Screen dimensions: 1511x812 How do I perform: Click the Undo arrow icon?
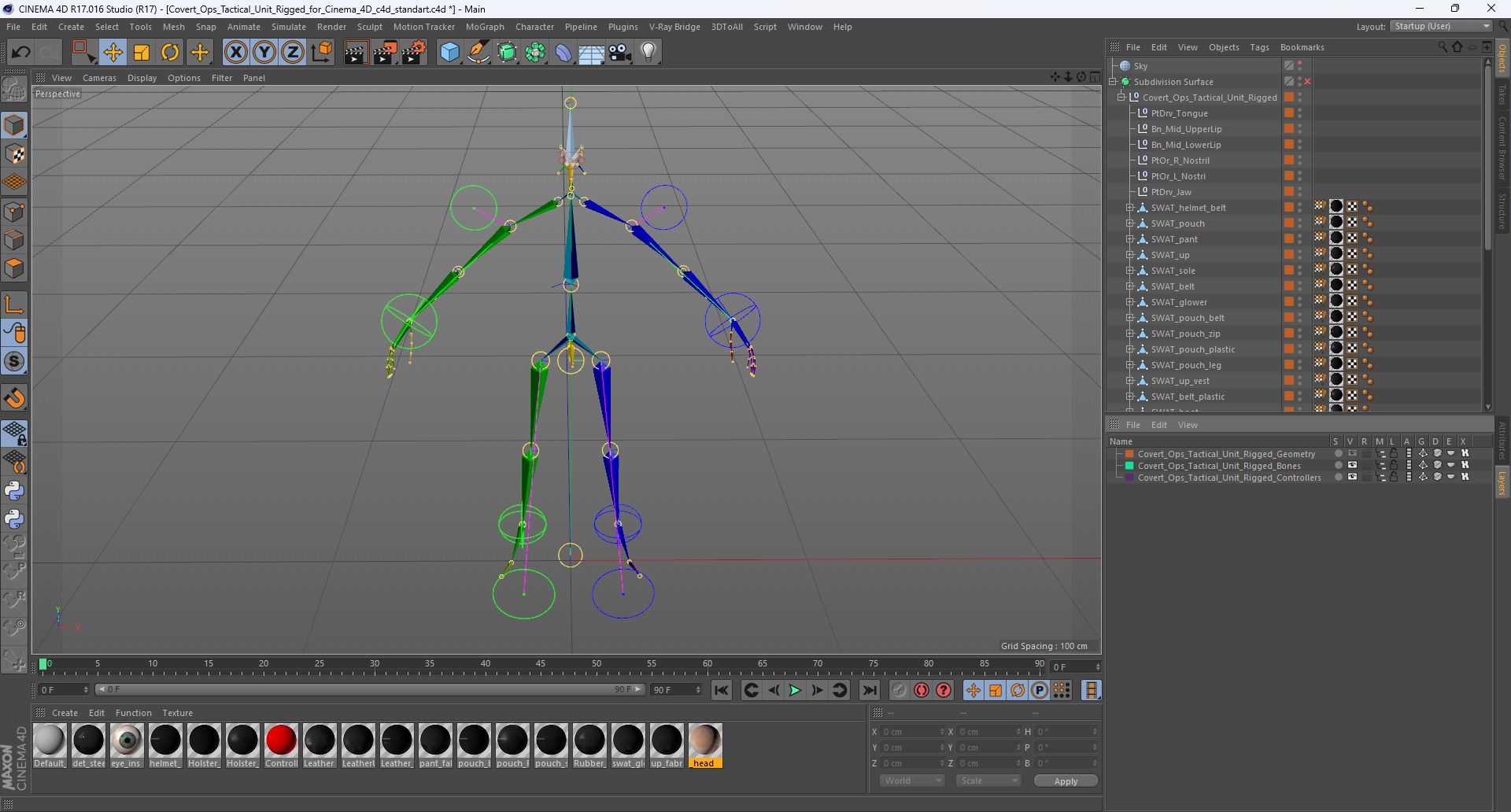tap(21, 53)
